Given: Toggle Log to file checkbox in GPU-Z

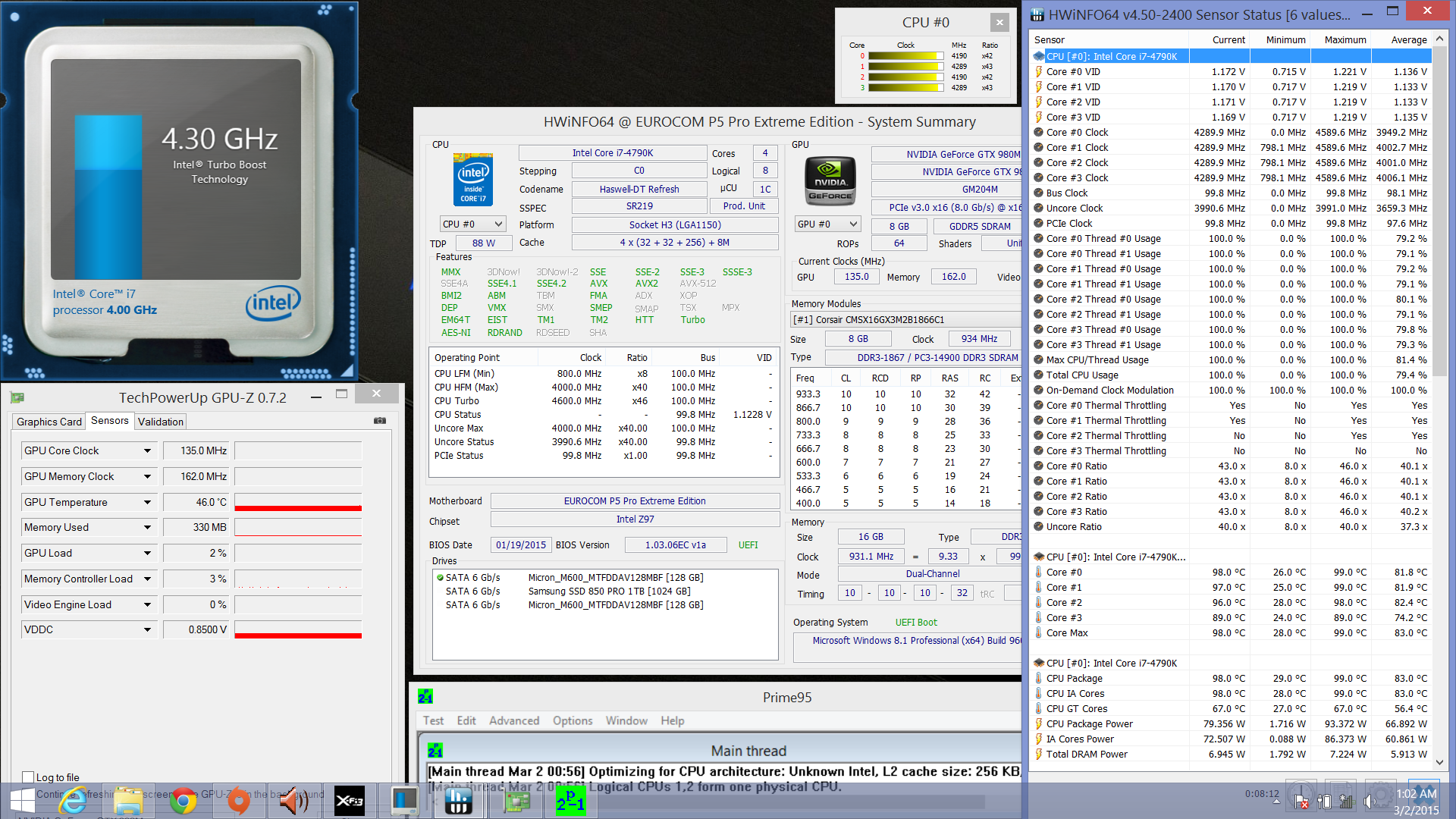Looking at the screenshot, I should (28, 777).
